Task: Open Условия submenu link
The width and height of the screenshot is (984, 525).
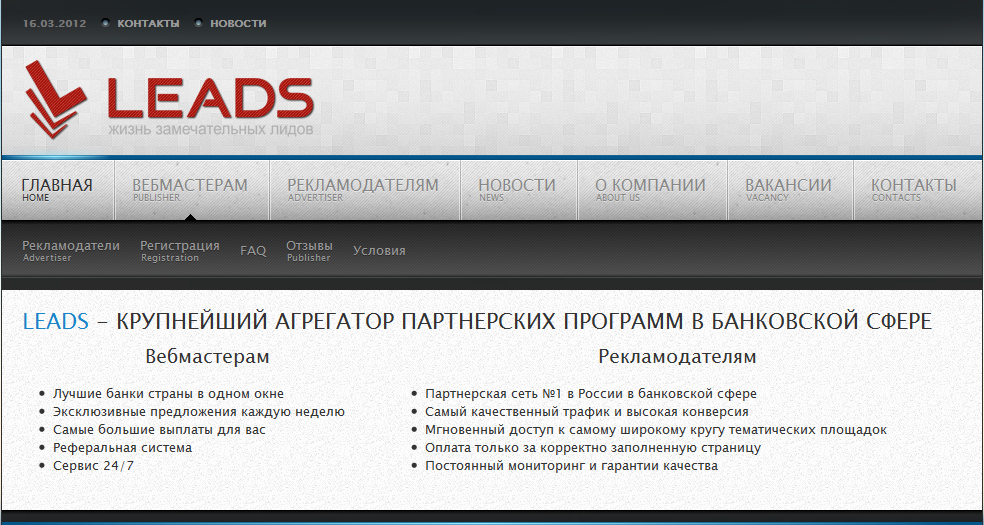Action: [x=379, y=251]
